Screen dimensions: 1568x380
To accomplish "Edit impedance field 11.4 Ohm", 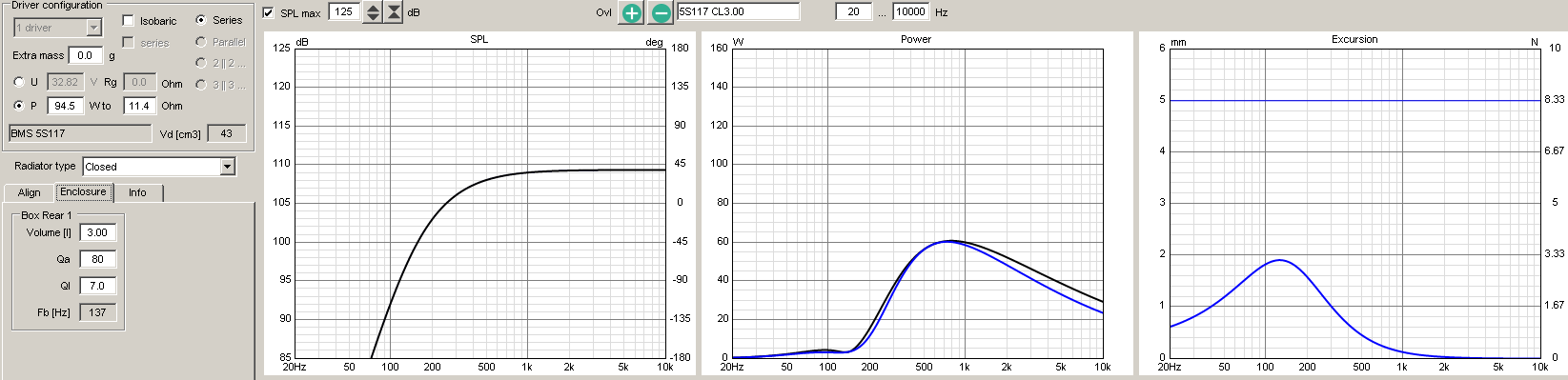I will [140, 106].
